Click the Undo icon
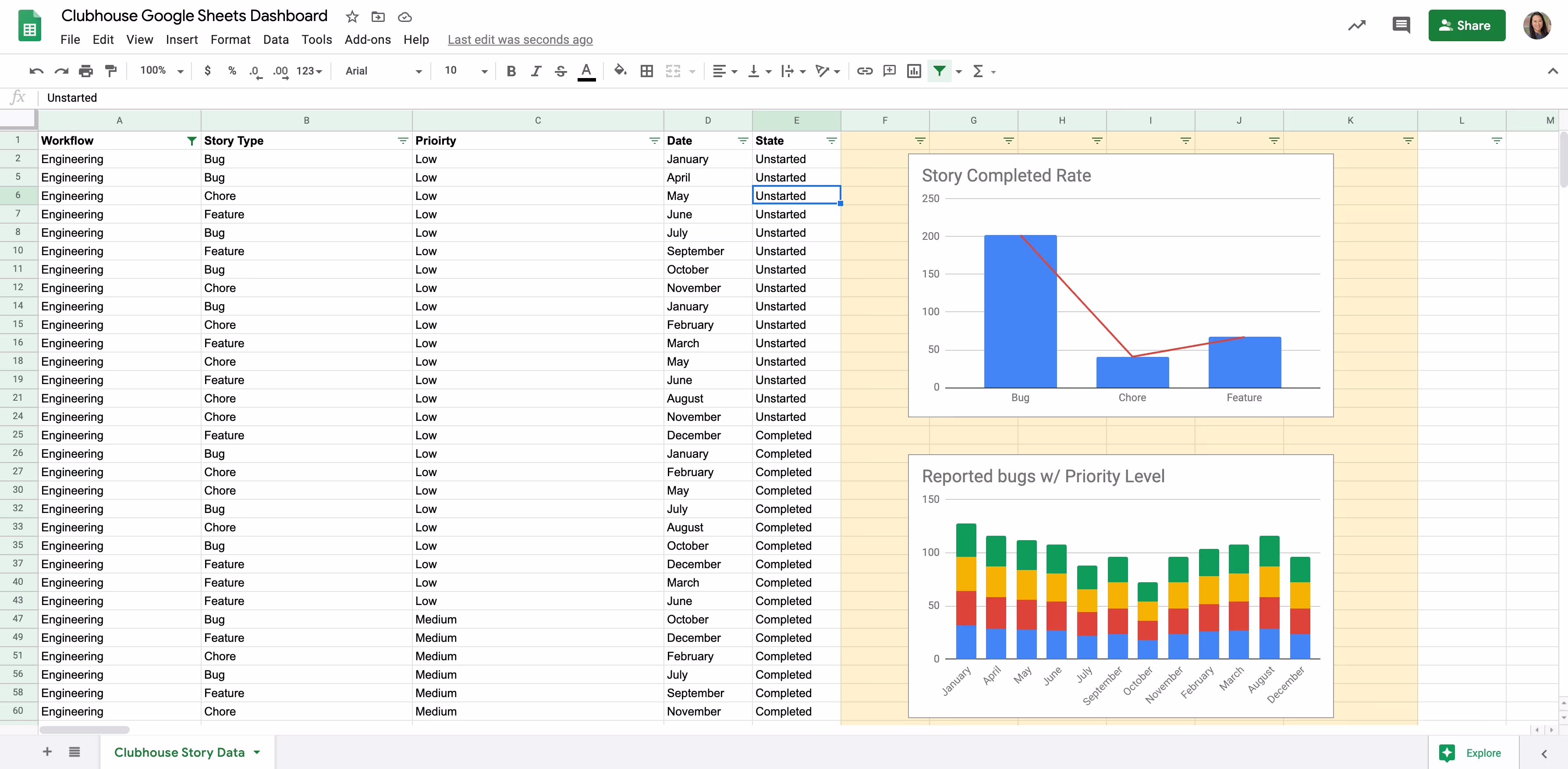Viewport: 1568px width, 769px height. (x=36, y=71)
